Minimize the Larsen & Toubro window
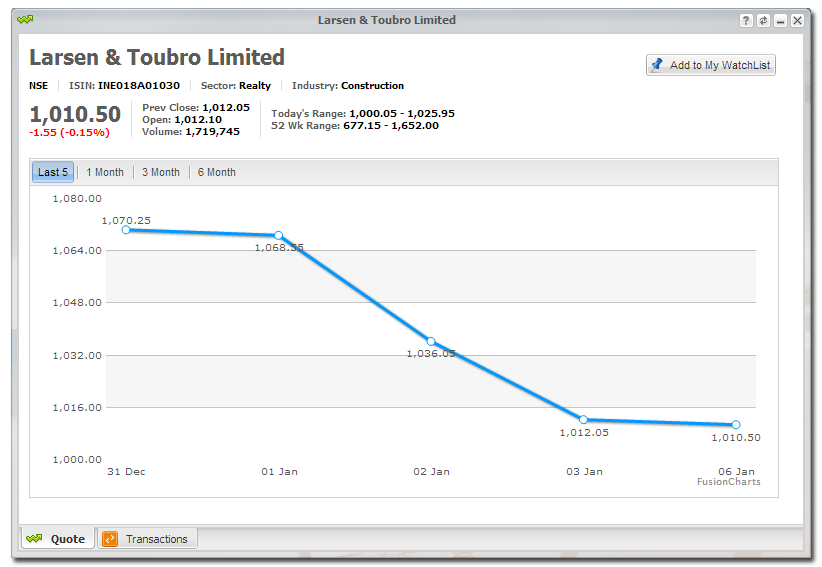The height and width of the screenshot is (567, 822). 781,20
